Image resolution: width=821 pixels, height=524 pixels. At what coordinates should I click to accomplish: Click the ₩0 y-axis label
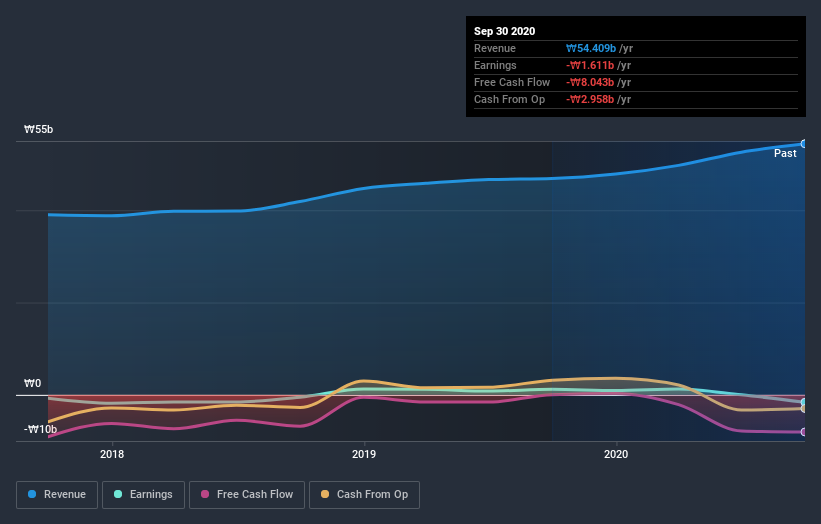(x=32, y=383)
